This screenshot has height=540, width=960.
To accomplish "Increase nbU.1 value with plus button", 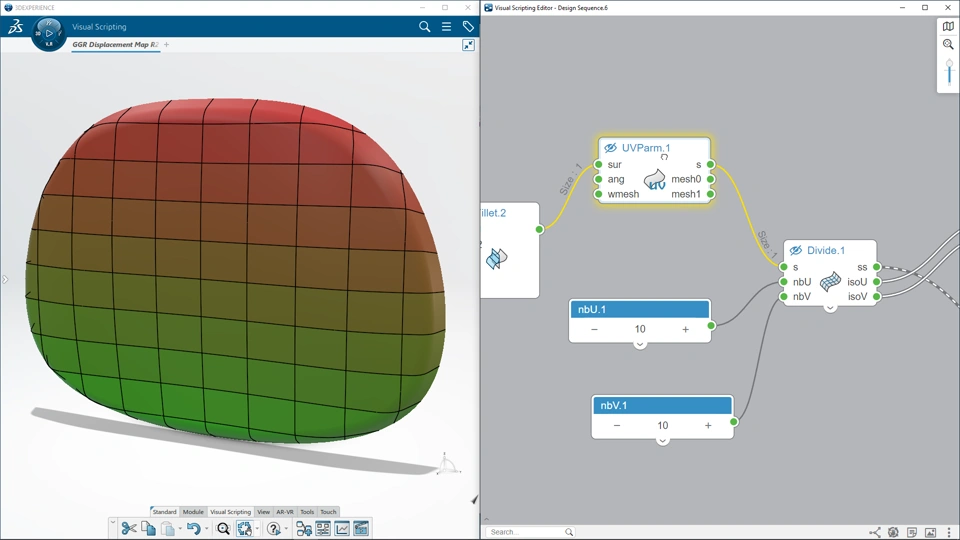I will point(685,329).
